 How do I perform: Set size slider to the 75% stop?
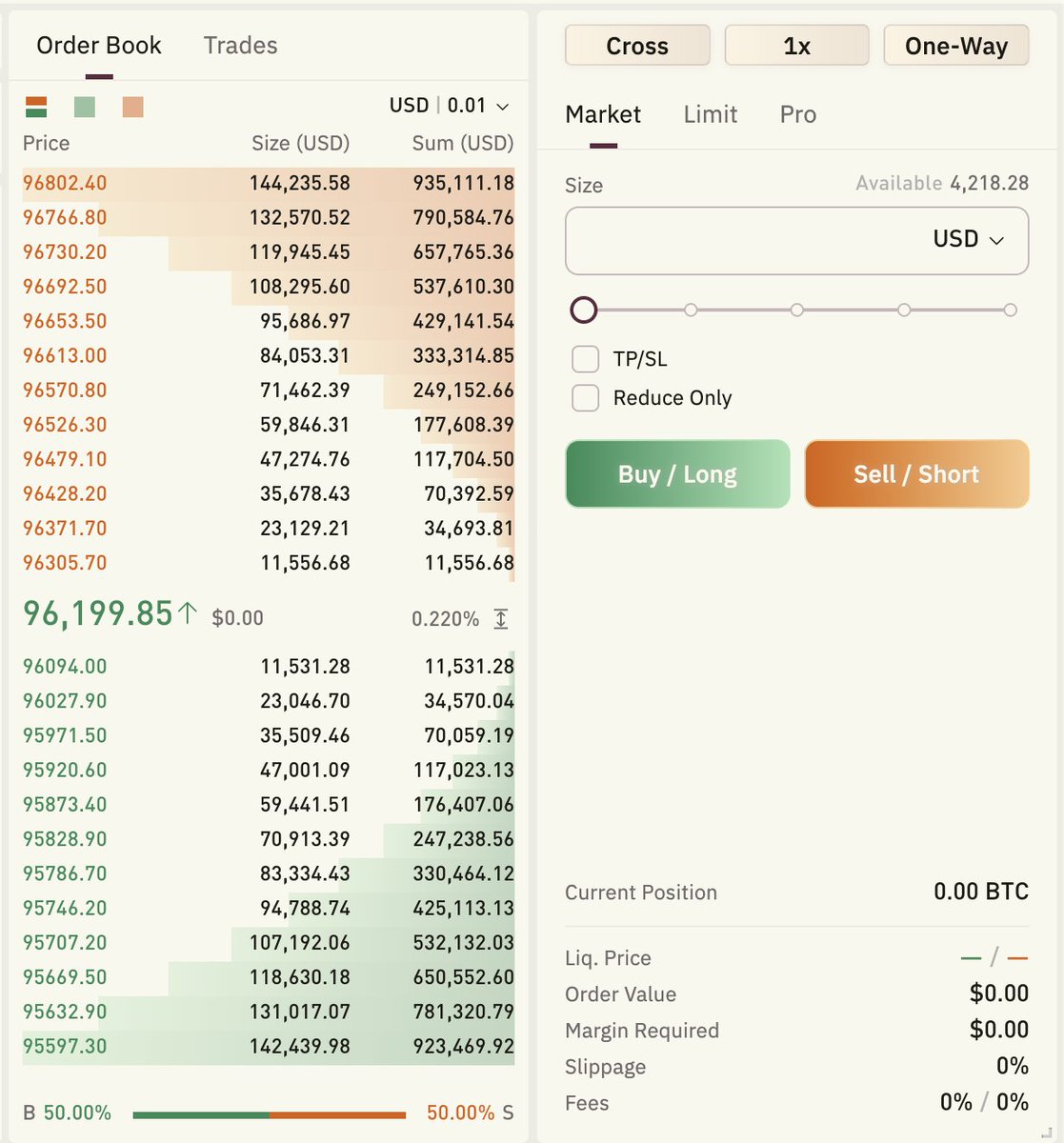[x=904, y=310]
